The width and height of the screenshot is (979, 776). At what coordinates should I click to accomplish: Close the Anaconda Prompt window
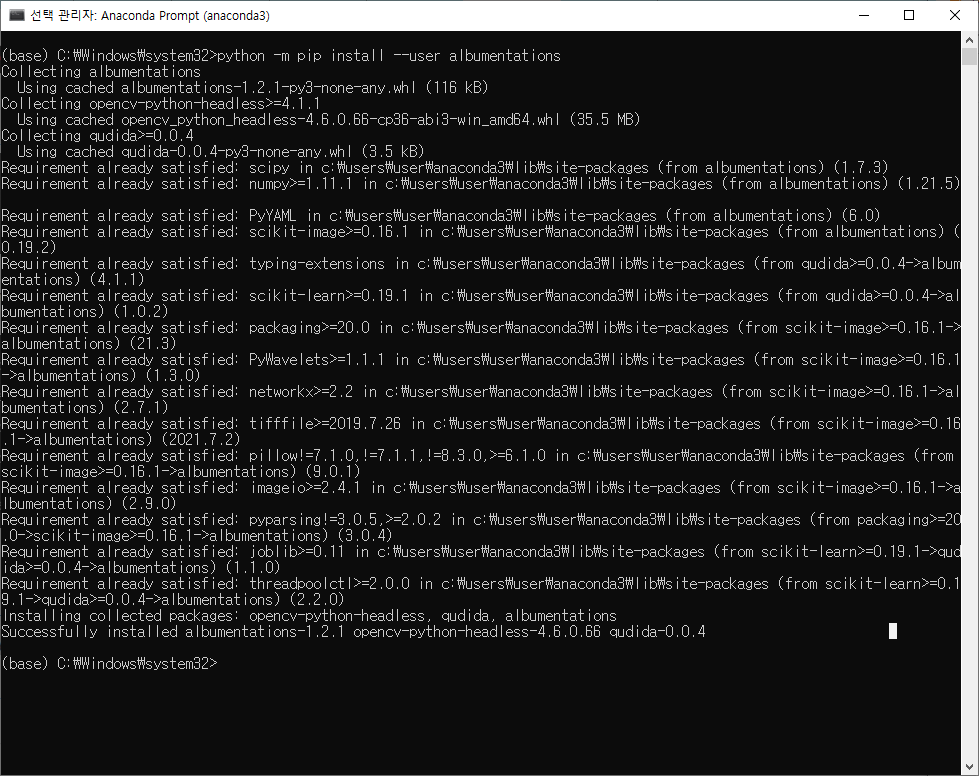(955, 16)
